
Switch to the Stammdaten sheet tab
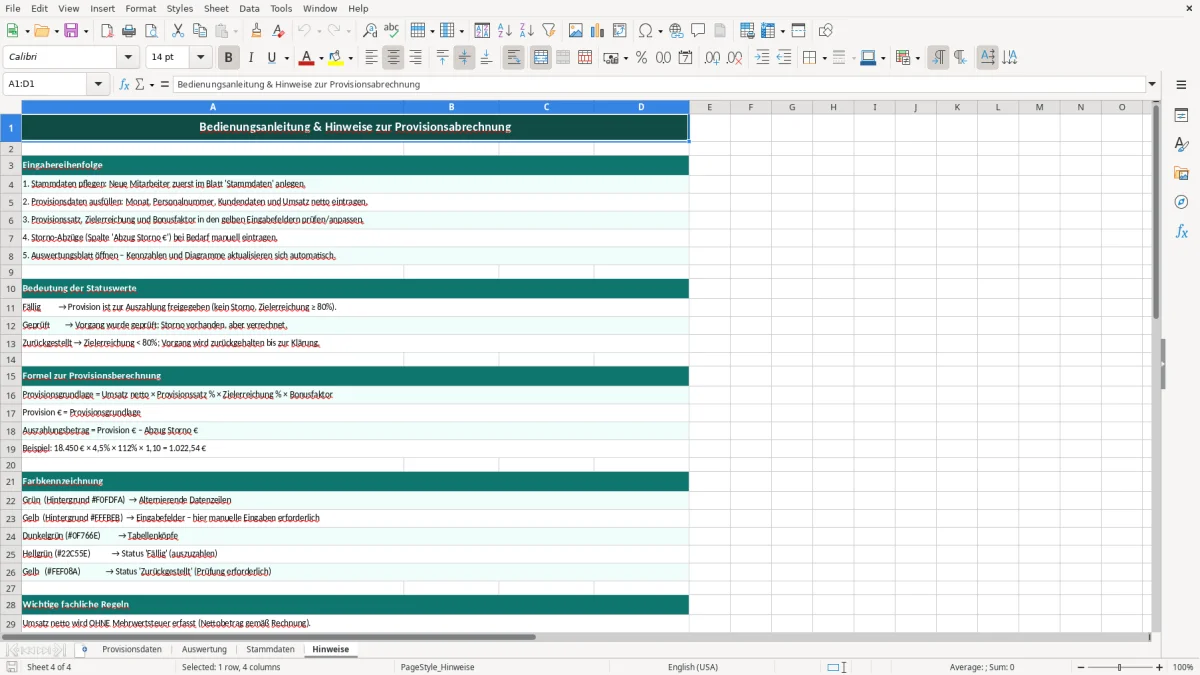[270, 649]
